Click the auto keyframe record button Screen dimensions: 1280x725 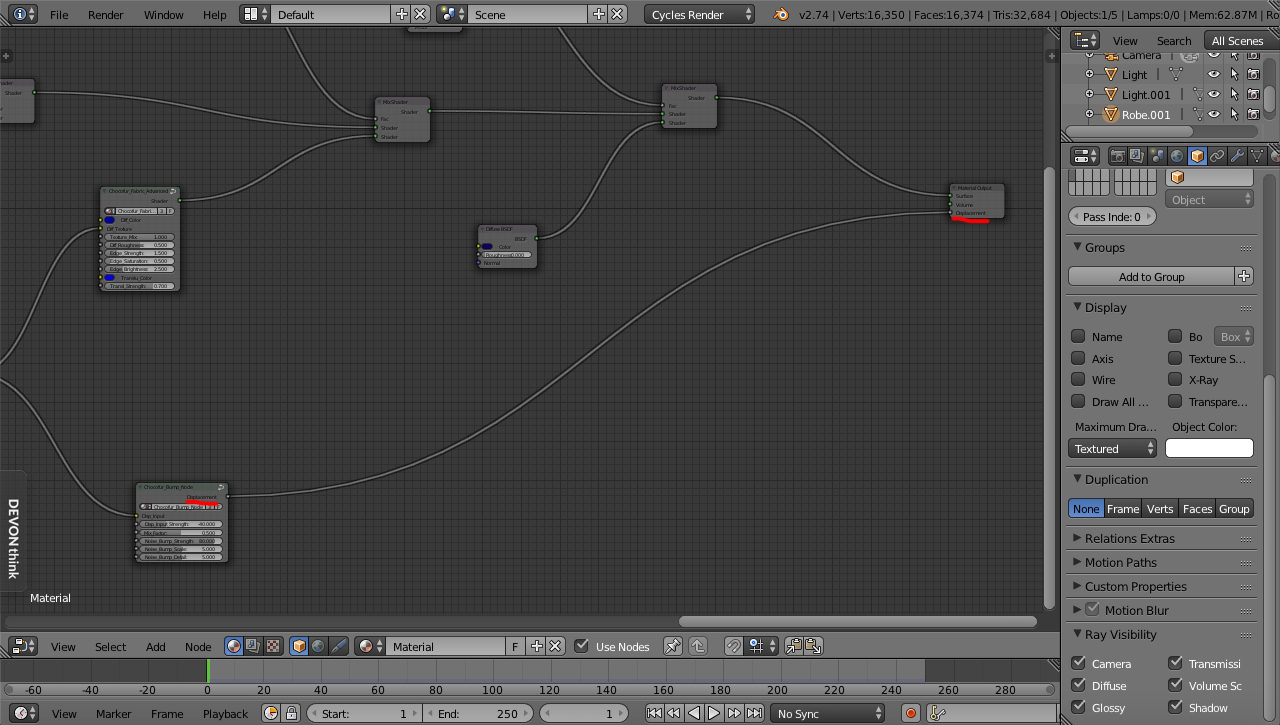(x=910, y=713)
